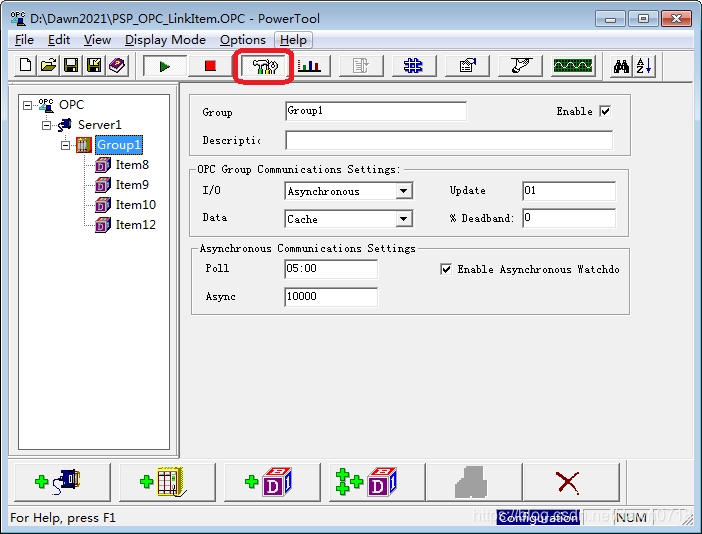702x534 pixels.
Task: Select the OPC root label in tree
Action: tap(72, 105)
